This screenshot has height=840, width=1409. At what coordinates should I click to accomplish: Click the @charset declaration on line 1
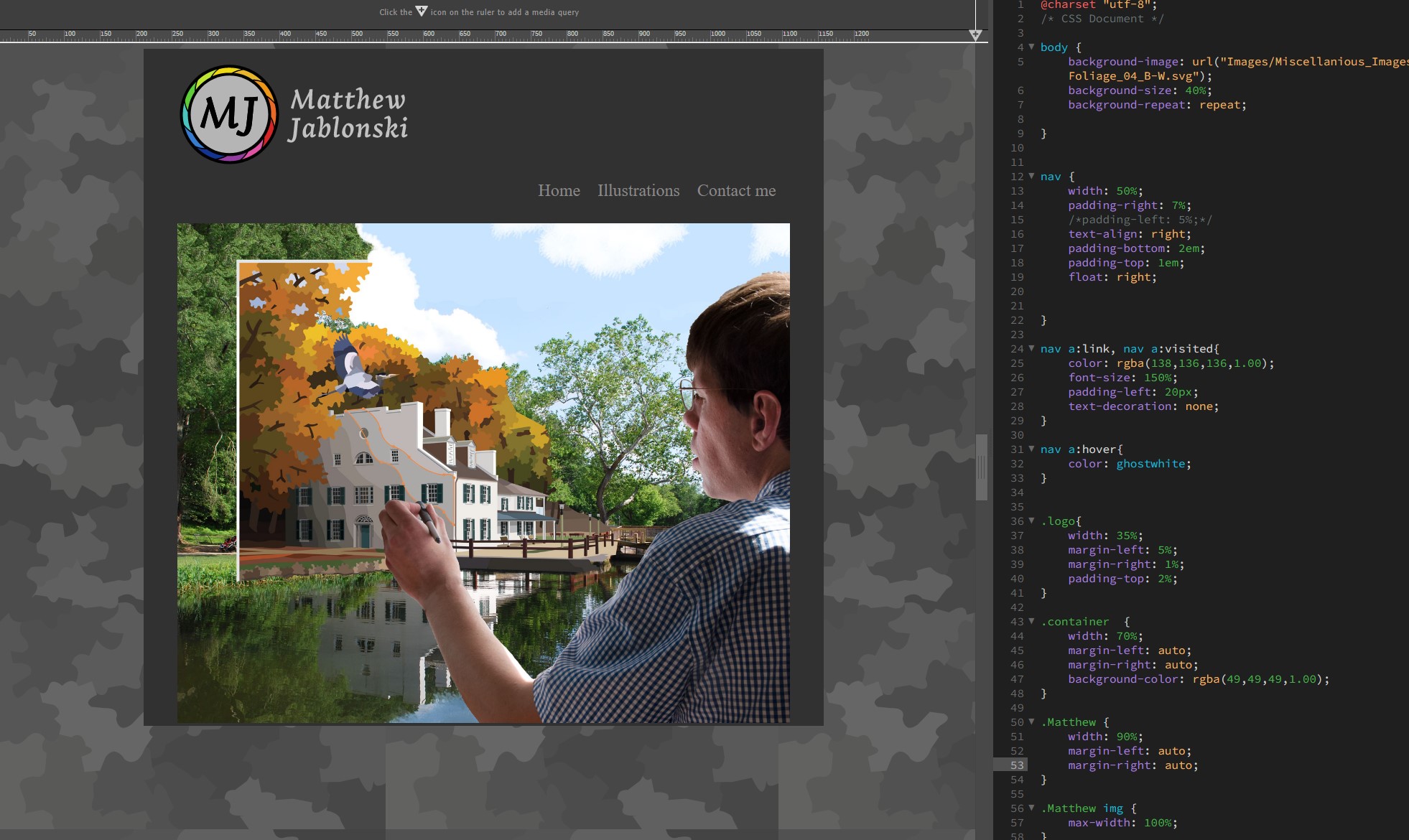(1070, 5)
